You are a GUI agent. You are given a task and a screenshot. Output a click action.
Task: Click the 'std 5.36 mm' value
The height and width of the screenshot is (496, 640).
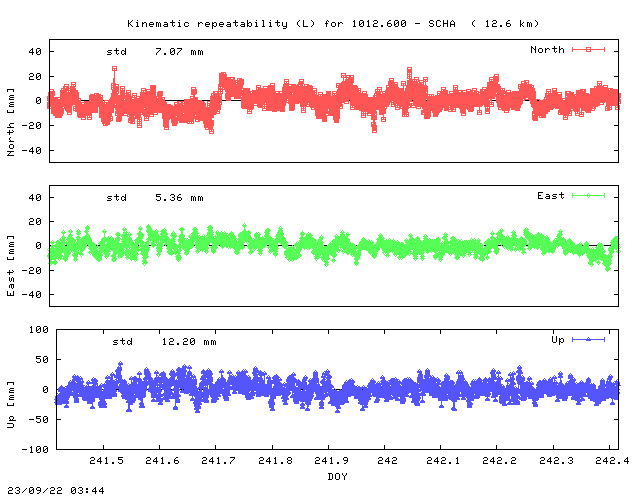point(155,198)
